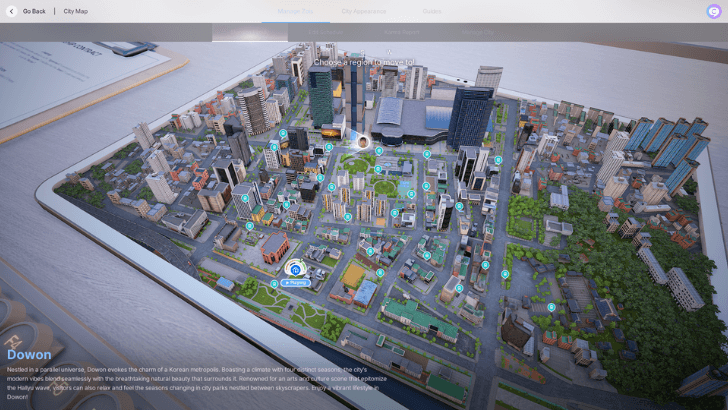The height and width of the screenshot is (410, 728).
Task: Open the City Appearance tab
Action: click(x=366, y=11)
